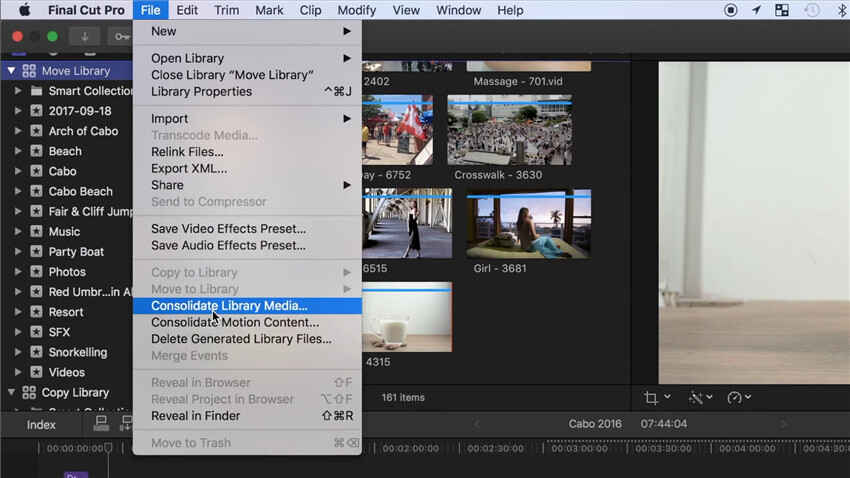Screen dimensions: 850x478
Task: Expand the Arch of Cabo event
Action: click(17, 131)
